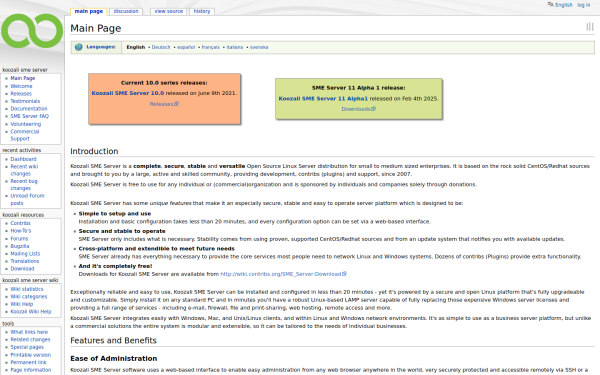Viewport: 600px width, 375px height.
Task: Open Wiki categories link
Action: tap(29, 297)
